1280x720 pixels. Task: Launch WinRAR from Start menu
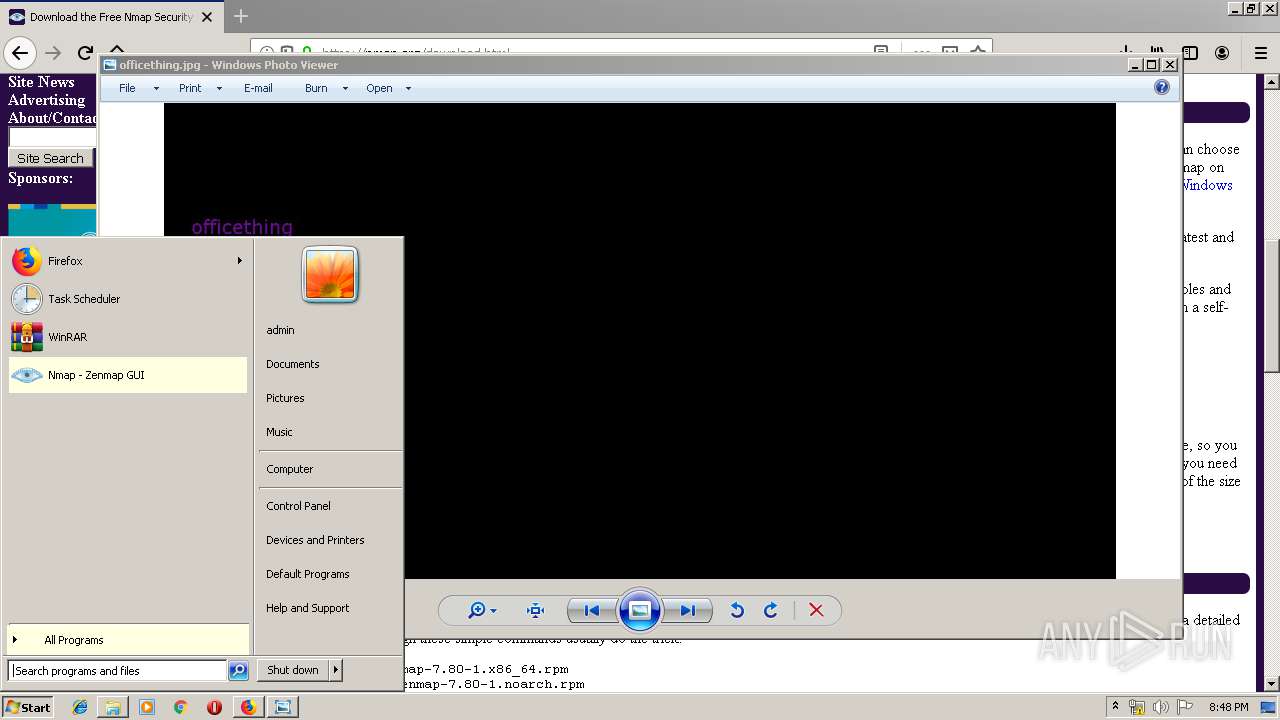coord(127,337)
